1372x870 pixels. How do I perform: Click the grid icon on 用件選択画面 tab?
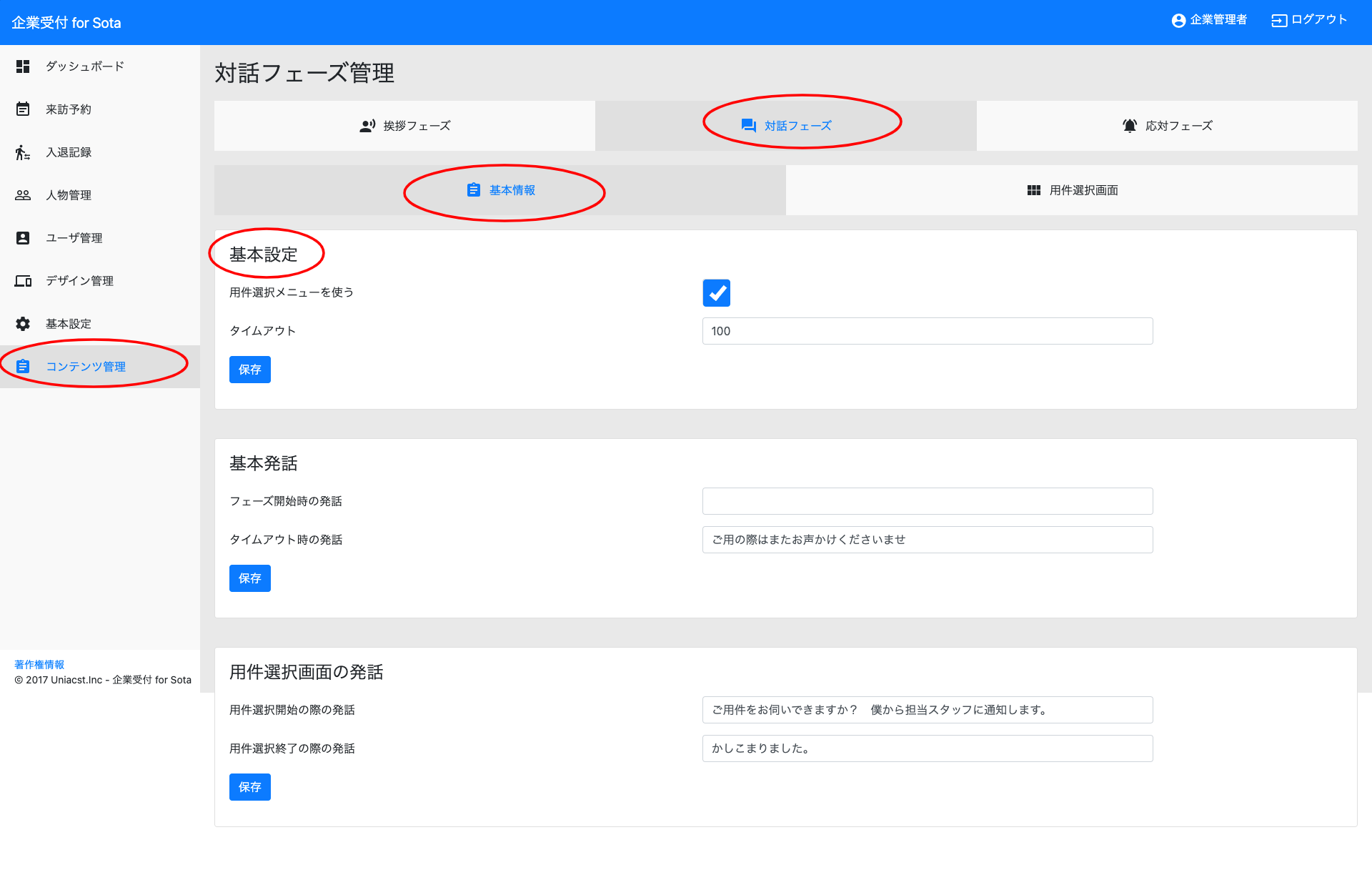tap(1034, 190)
